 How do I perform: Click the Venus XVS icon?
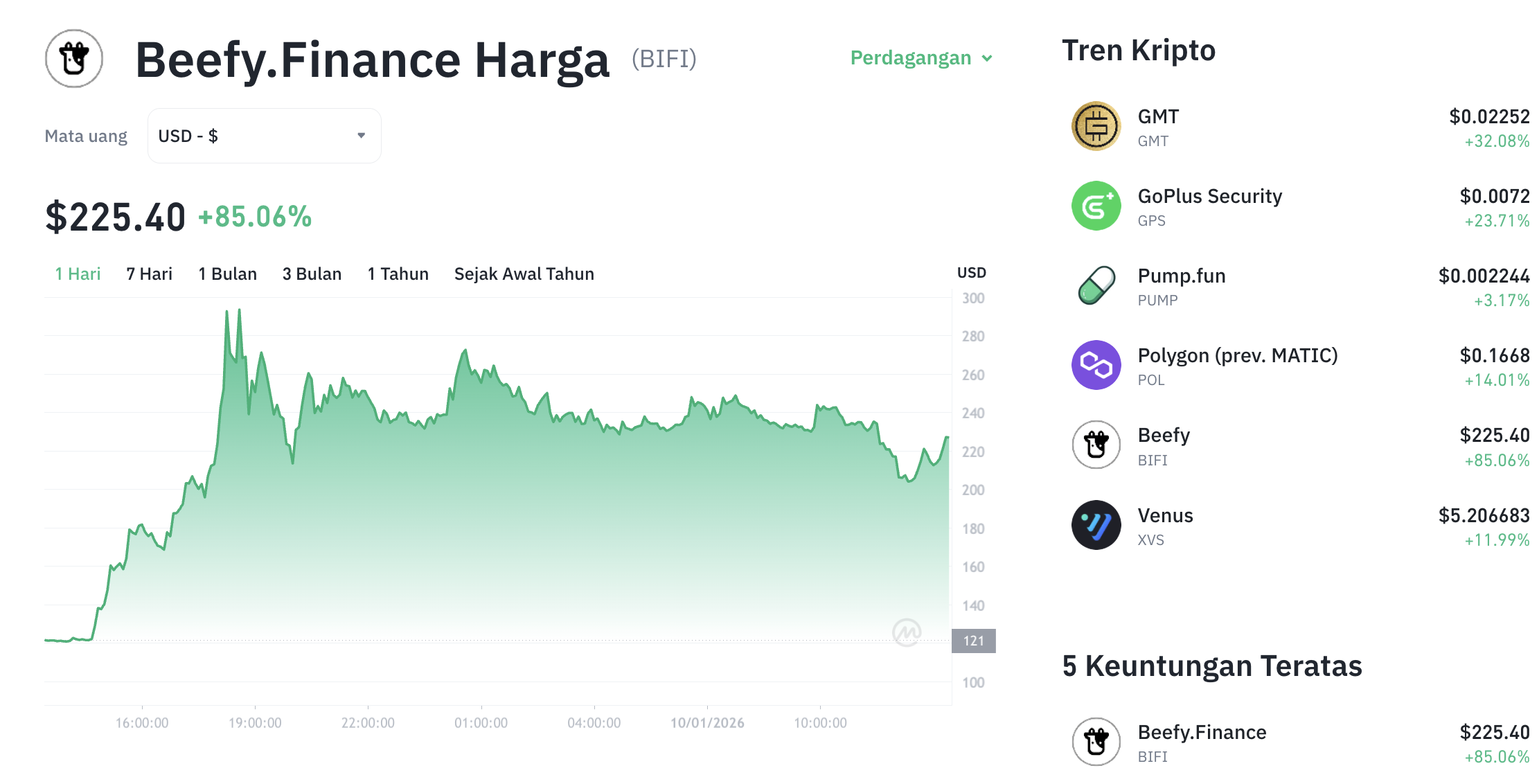pos(1096,526)
